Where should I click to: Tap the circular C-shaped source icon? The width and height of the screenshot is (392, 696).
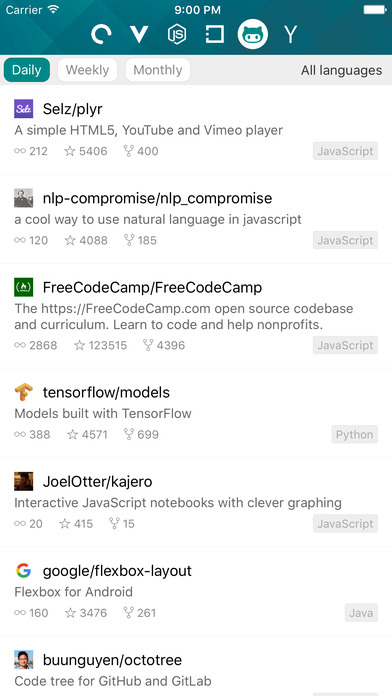coord(101,34)
